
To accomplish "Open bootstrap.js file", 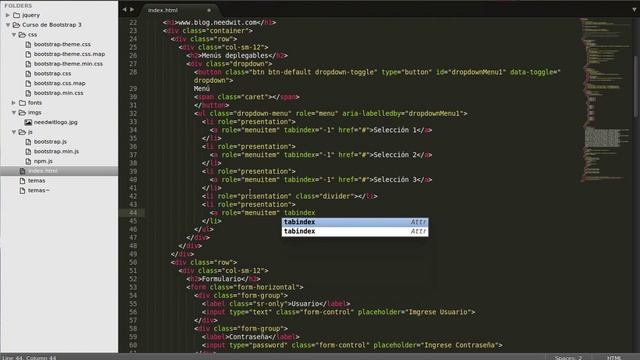I will tap(50, 142).
